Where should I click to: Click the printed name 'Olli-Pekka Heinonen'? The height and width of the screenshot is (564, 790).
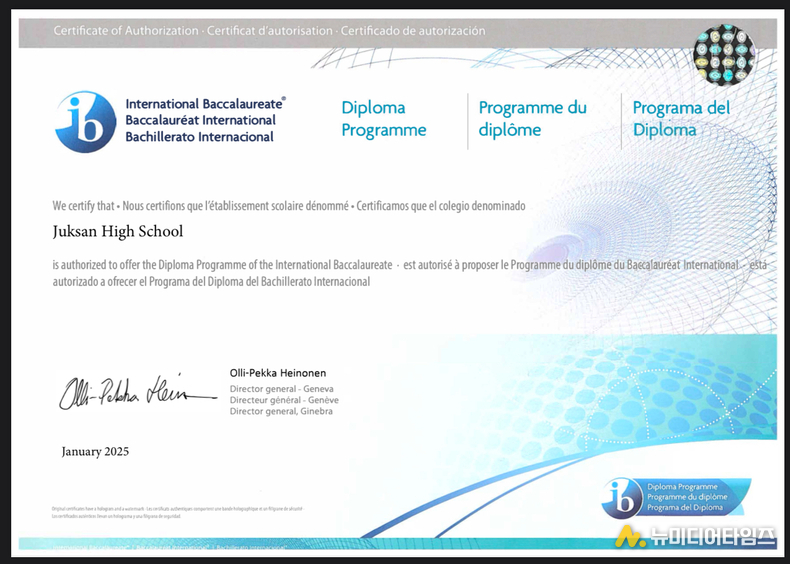(x=278, y=373)
